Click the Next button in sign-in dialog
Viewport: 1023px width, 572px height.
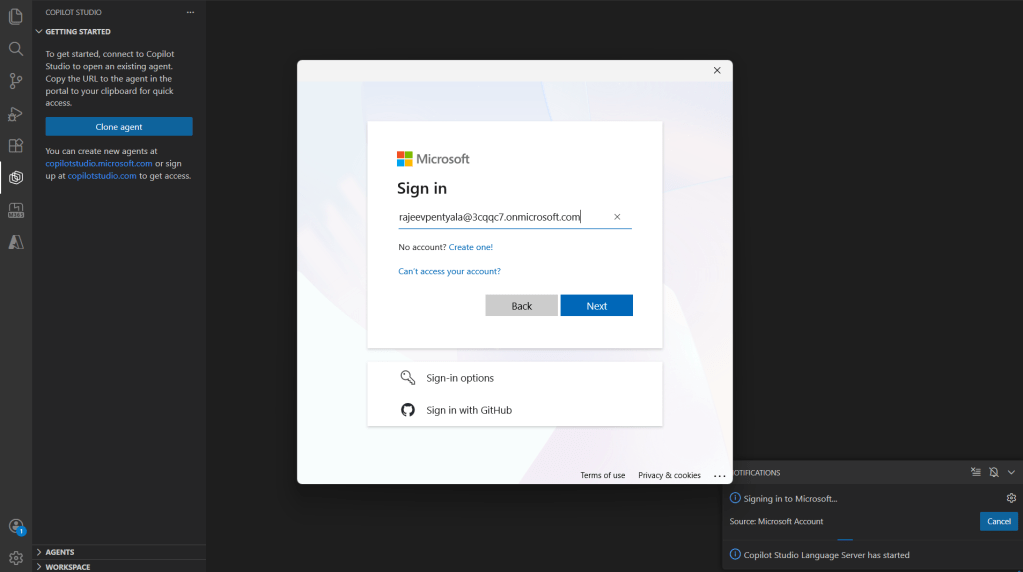tap(596, 306)
